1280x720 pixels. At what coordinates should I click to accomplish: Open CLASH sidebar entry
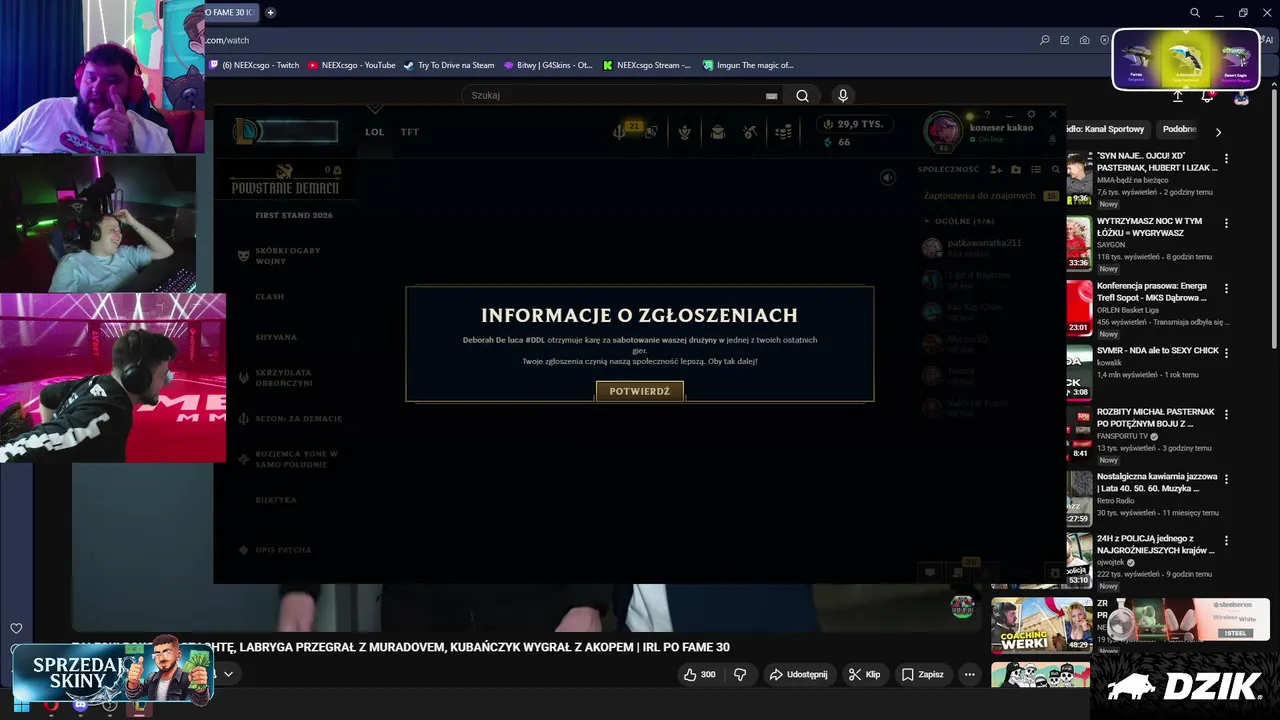point(270,297)
